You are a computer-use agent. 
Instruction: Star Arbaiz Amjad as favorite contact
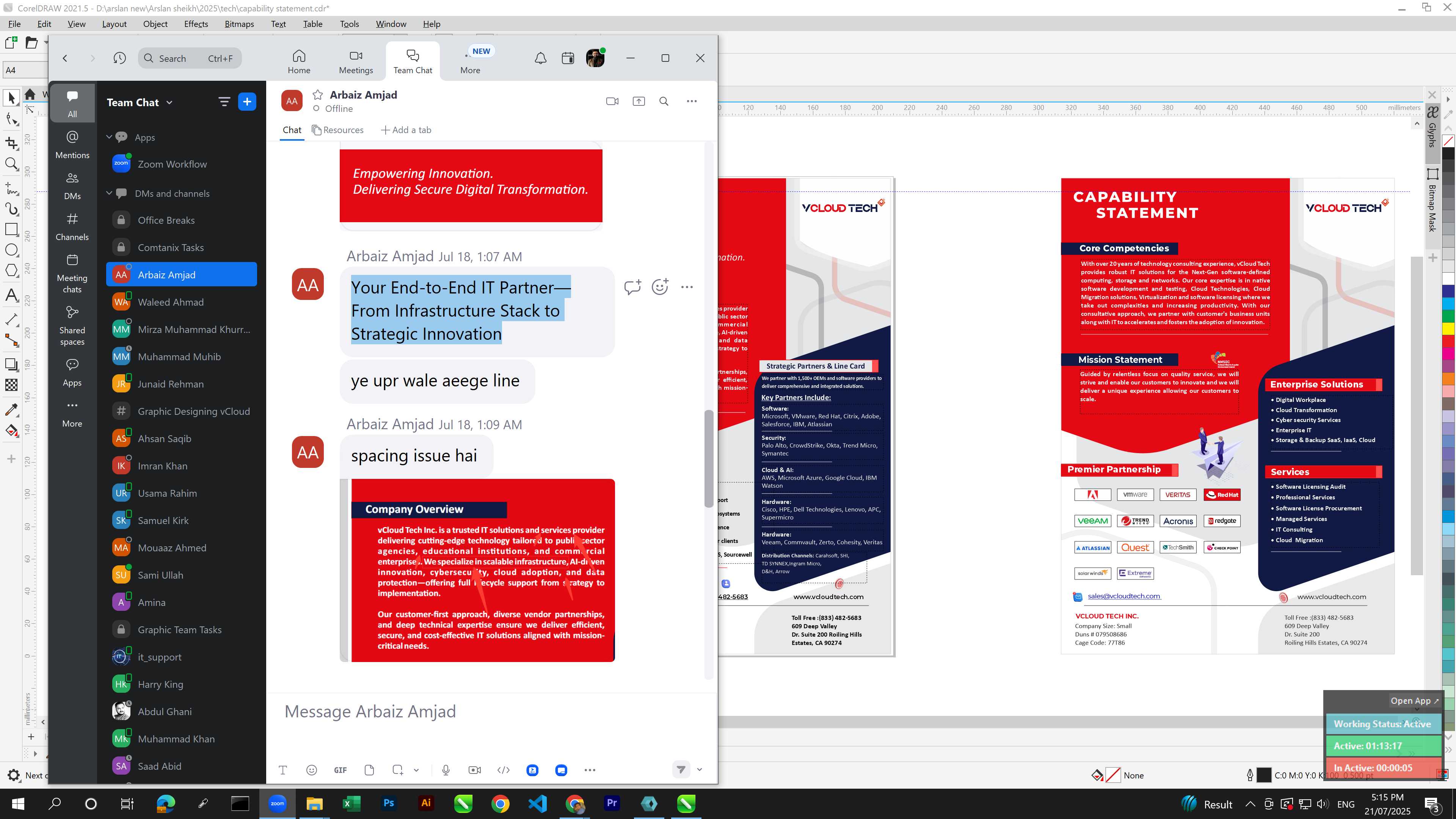point(318,94)
